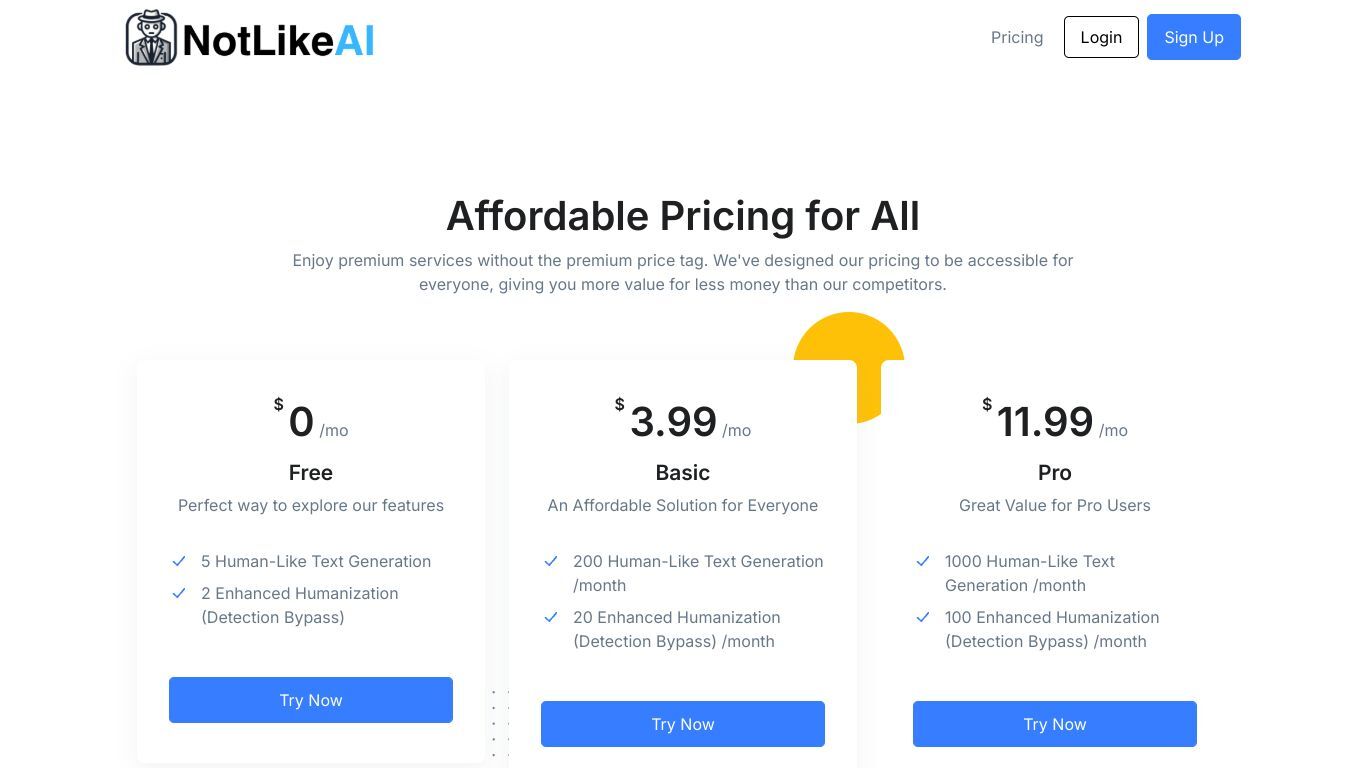
Task: Open the Pricing navigation link
Action: (x=1017, y=37)
